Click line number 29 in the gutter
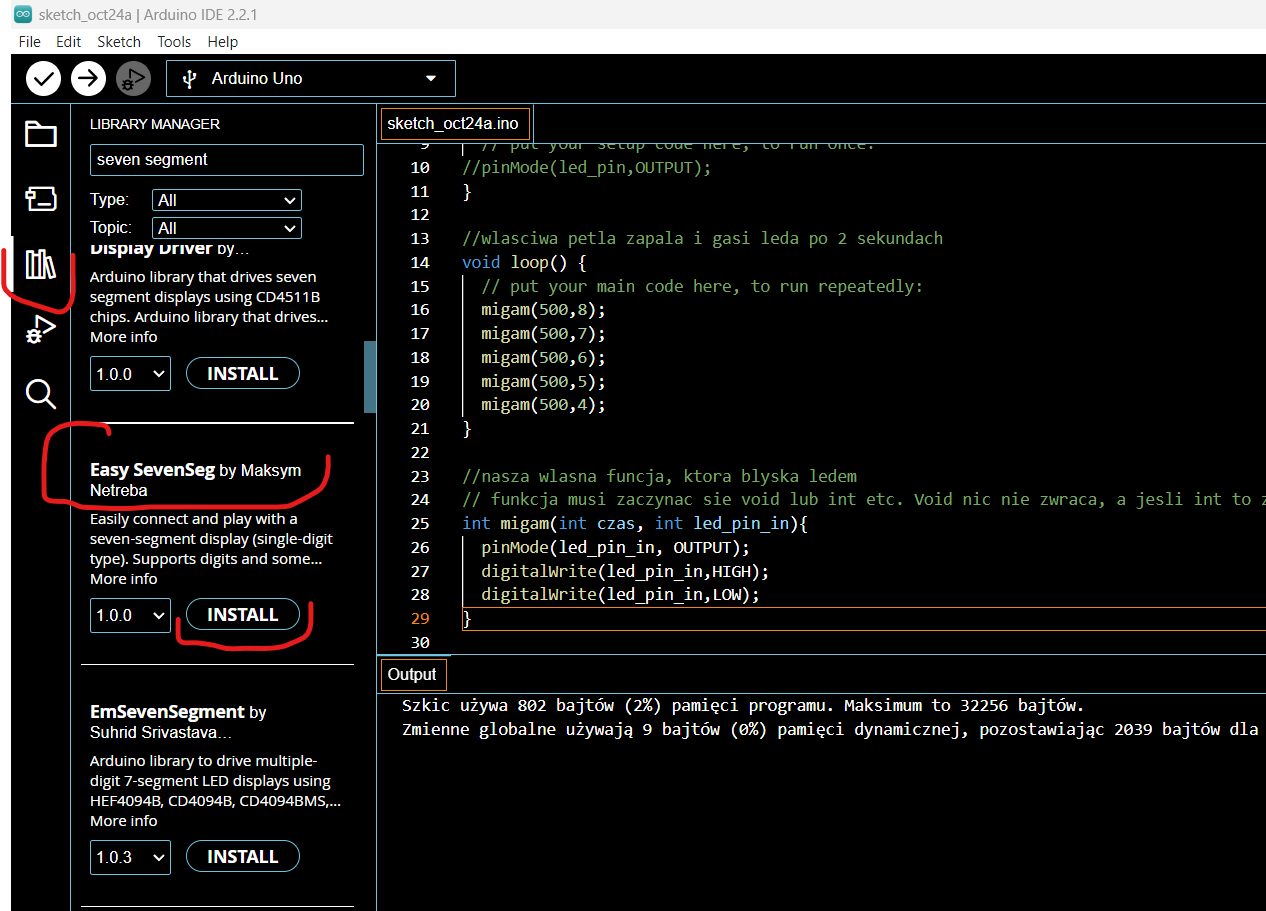The height and width of the screenshot is (911, 1266). click(420, 619)
